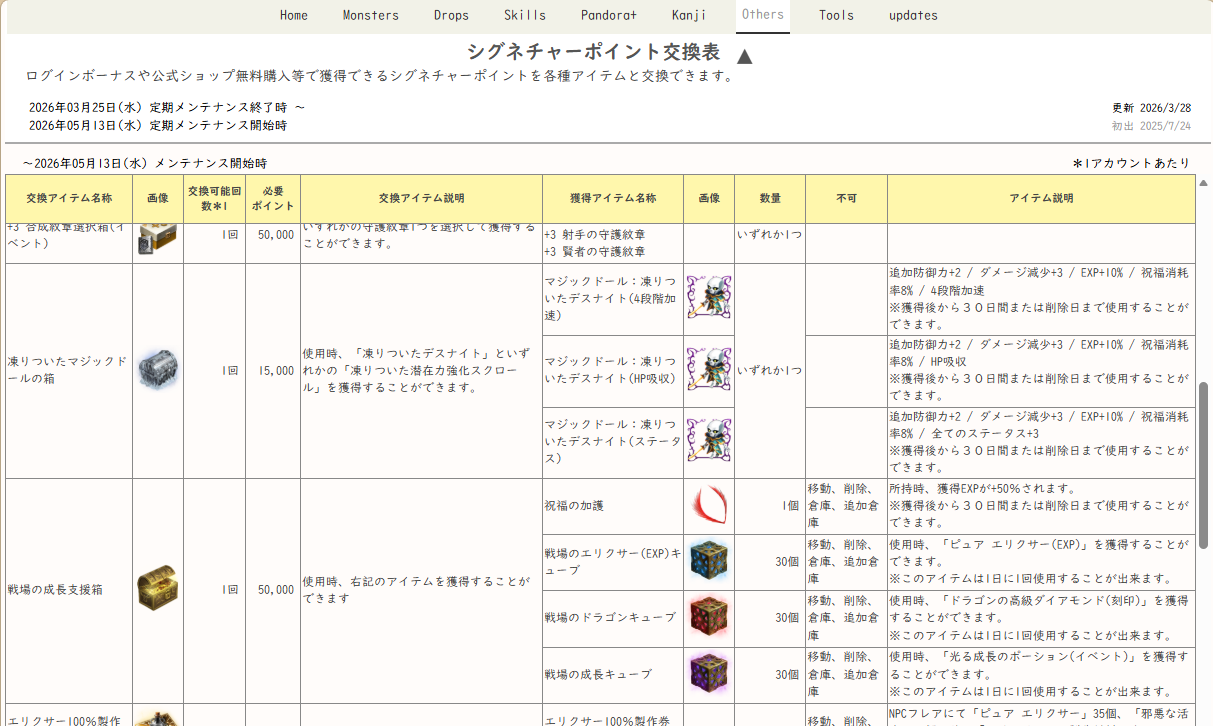
Task: Click the golden 戦場の成長支援箱 chest icon
Action: 158,590
